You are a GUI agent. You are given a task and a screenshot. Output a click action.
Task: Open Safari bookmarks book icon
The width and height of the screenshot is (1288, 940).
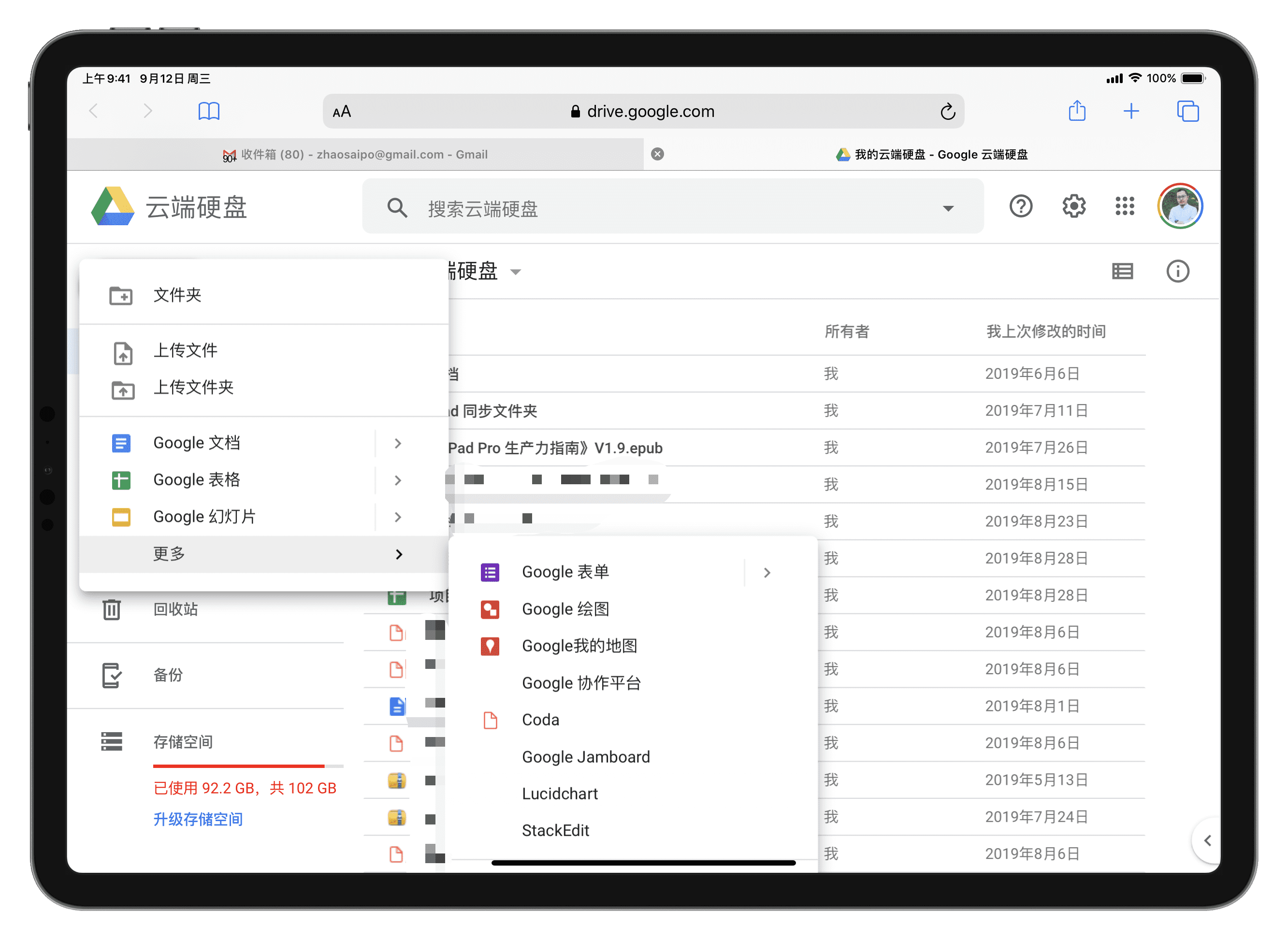point(209,111)
